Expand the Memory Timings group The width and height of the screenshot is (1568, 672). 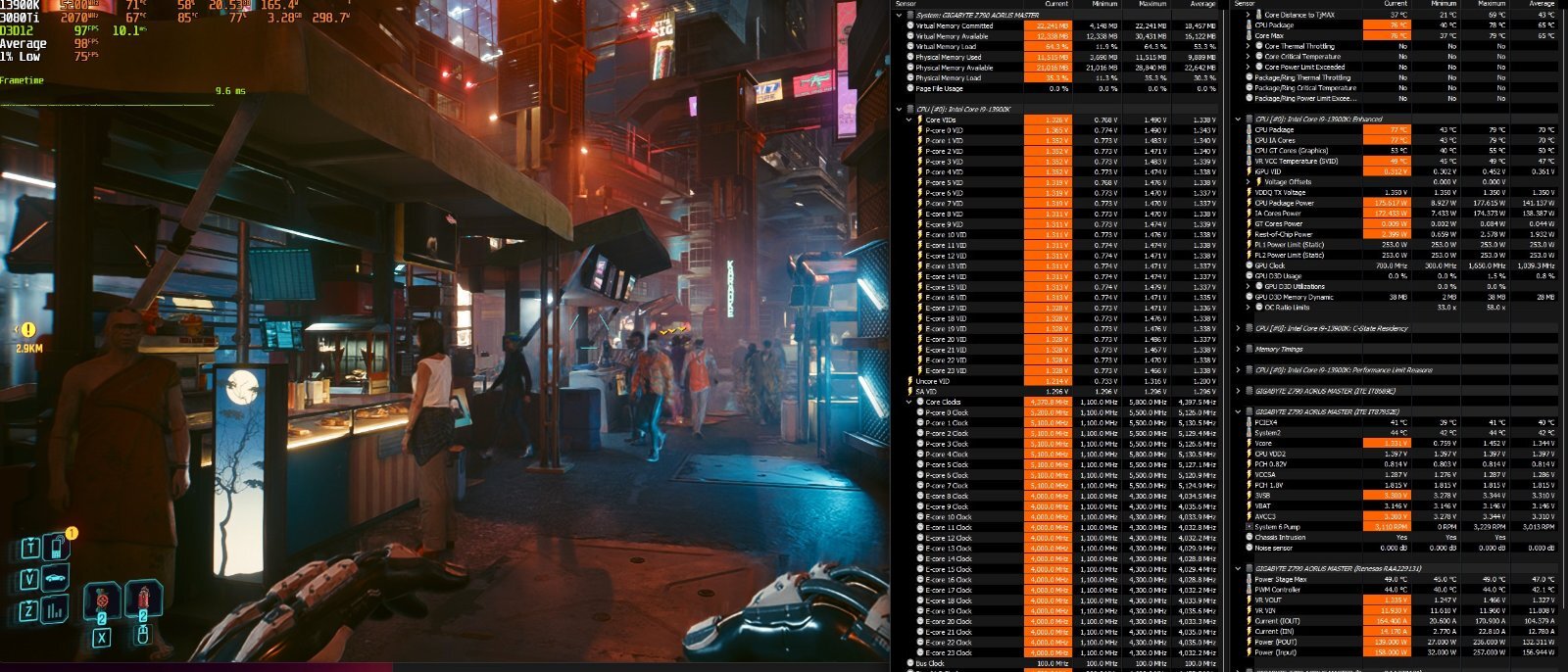1238,349
